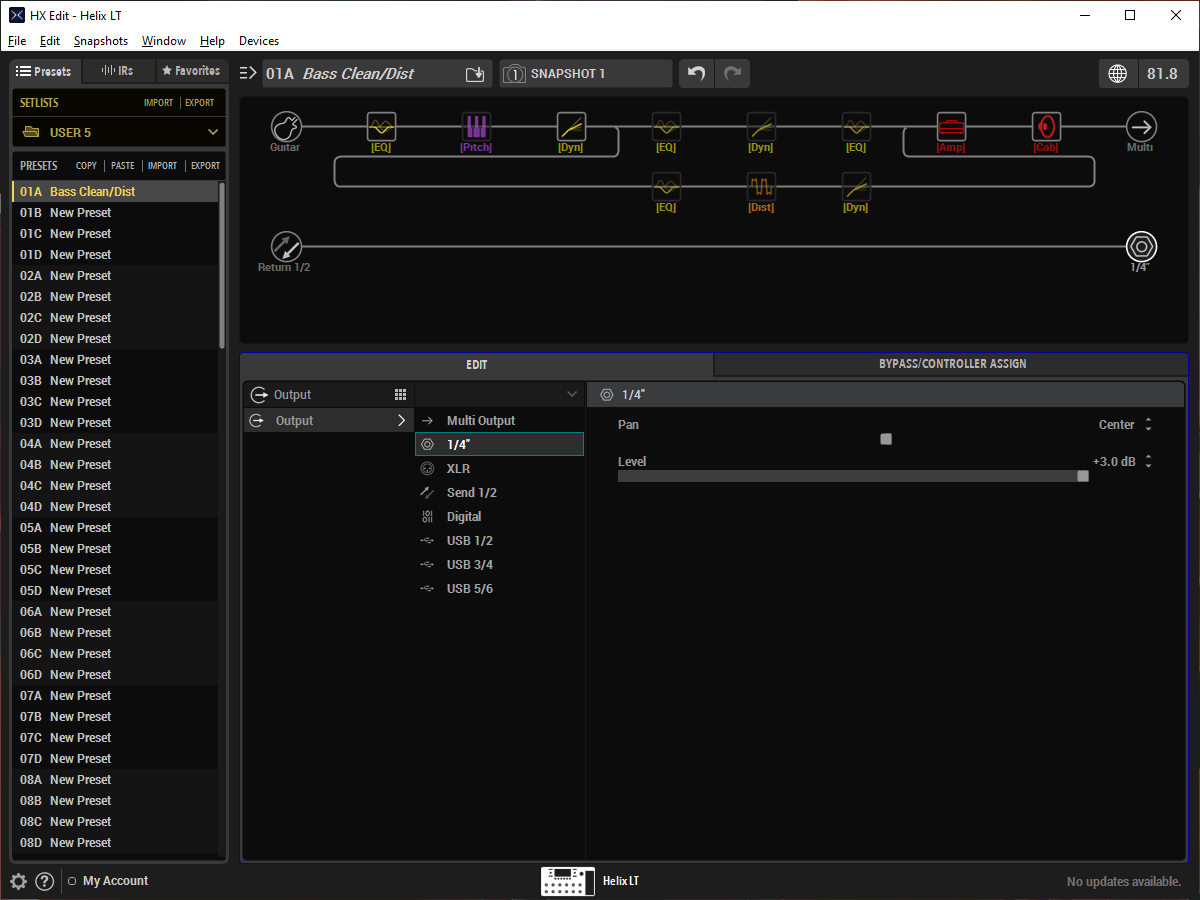Click the undo arrow button
The image size is (1200, 900).
(697, 74)
